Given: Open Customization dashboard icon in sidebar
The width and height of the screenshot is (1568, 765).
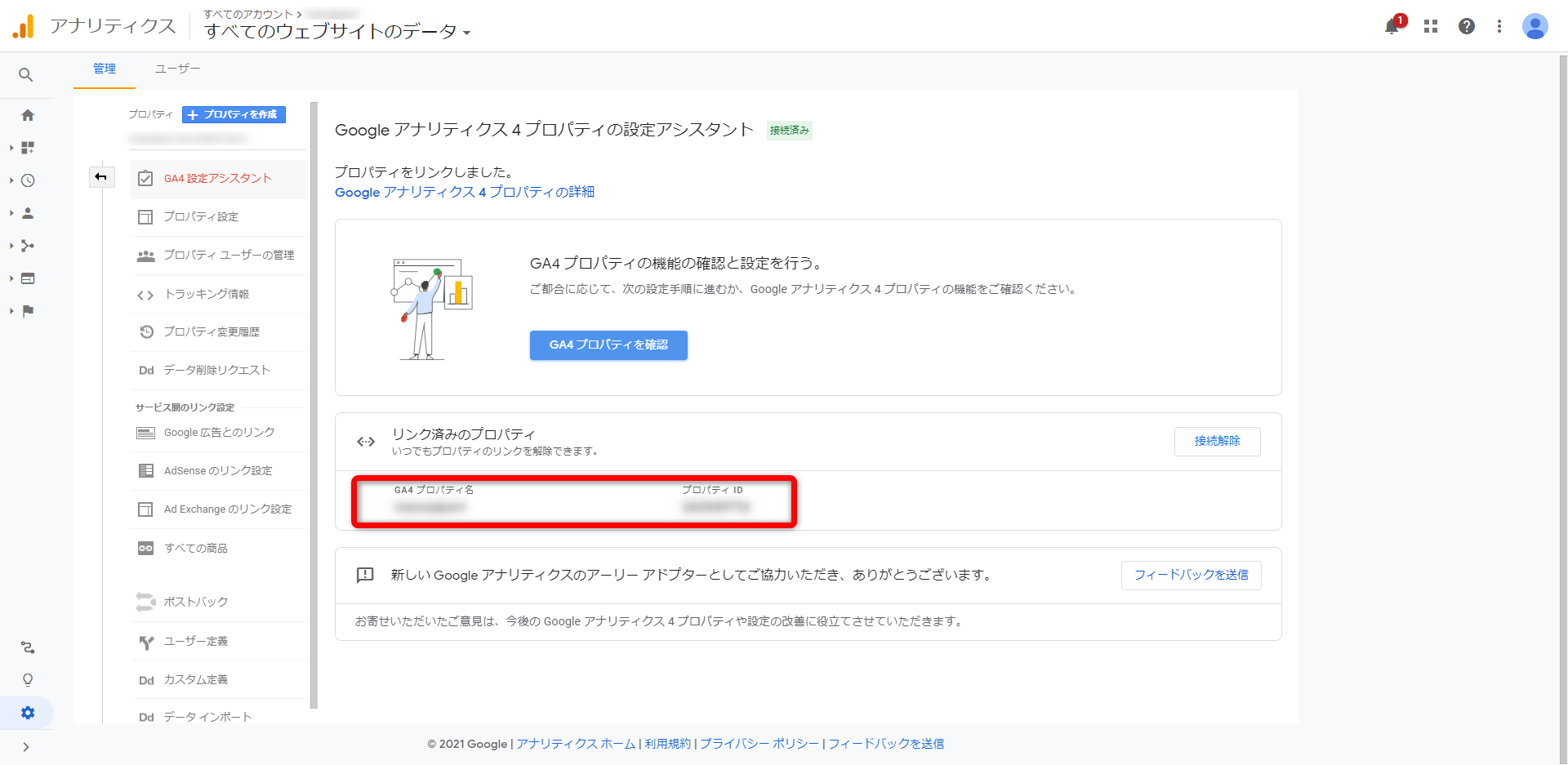Looking at the screenshot, I should click(x=28, y=148).
